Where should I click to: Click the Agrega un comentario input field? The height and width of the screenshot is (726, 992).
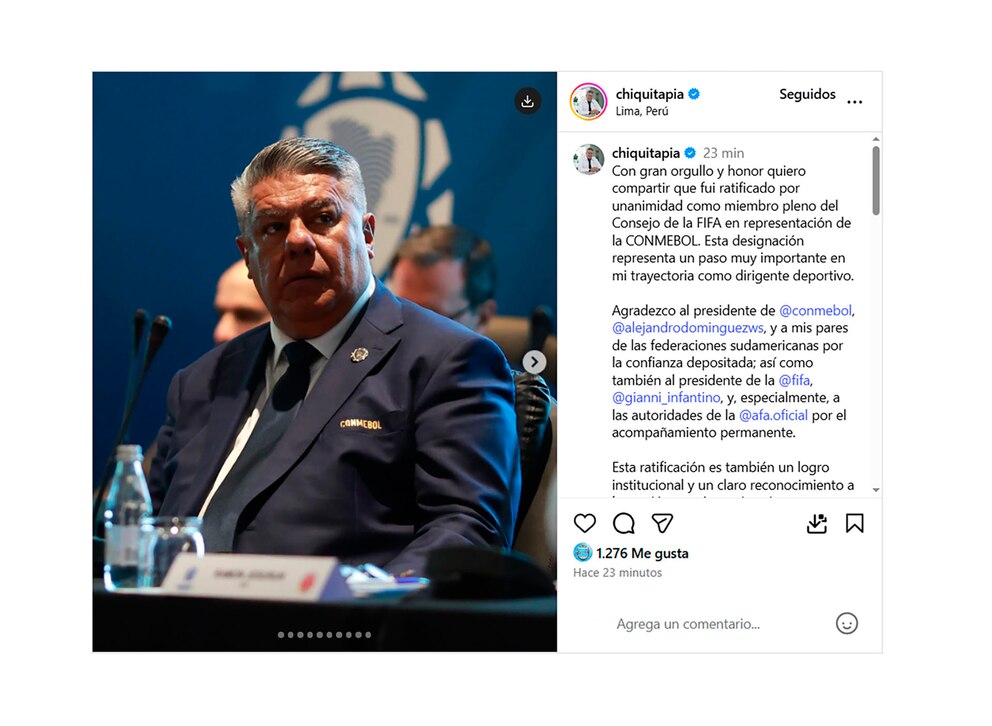tap(688, 624)
